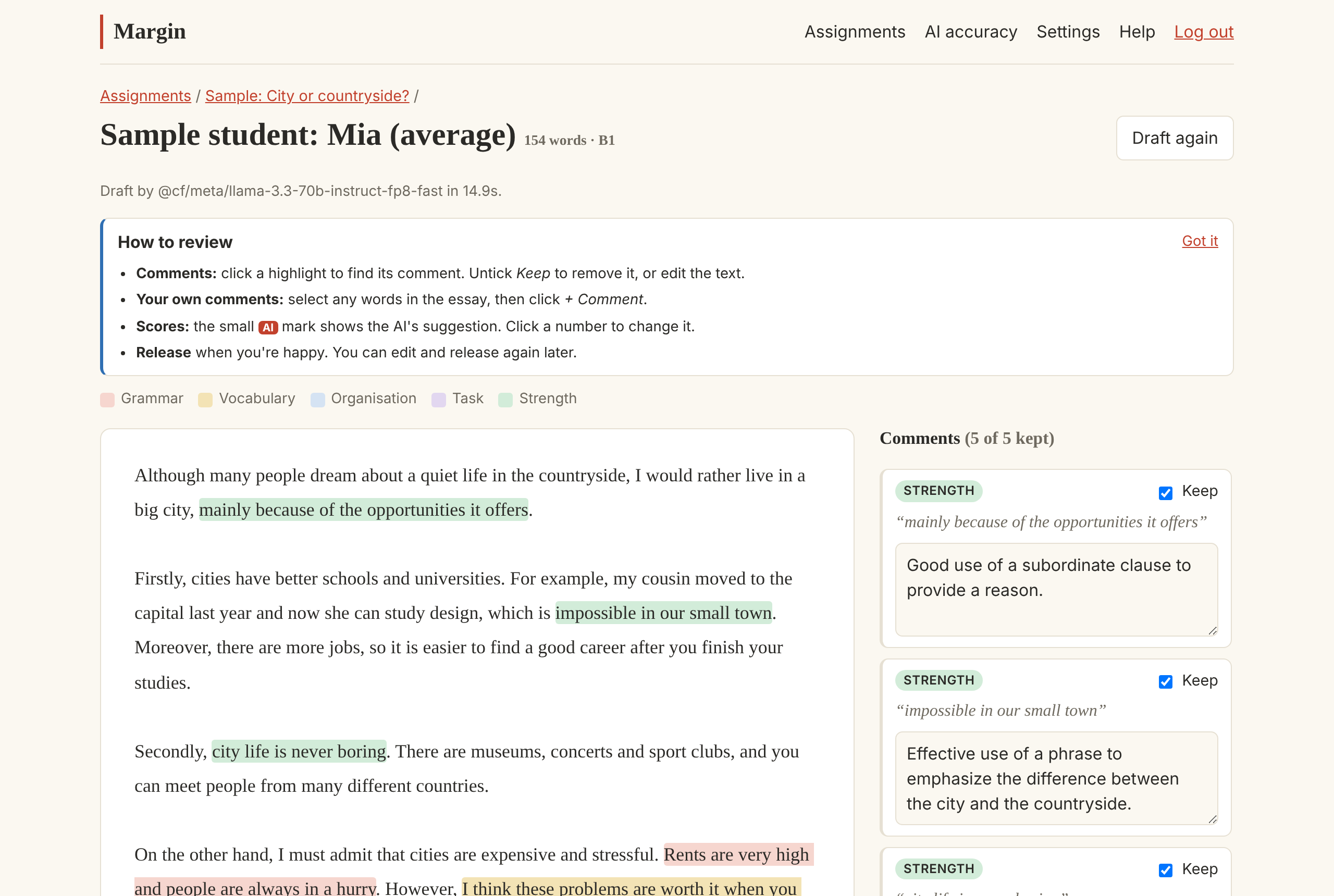Image resolution: width=1334 pixels, height=896 pixels.
Task: Click the Organisation legend color swatch
Action: point(317,400)
